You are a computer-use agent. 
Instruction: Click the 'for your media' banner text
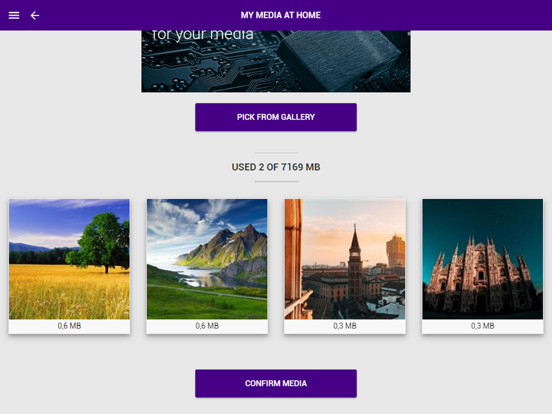203,35
